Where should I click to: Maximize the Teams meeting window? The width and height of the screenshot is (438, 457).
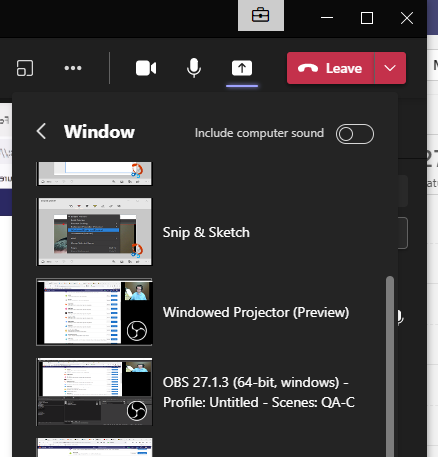367,18
